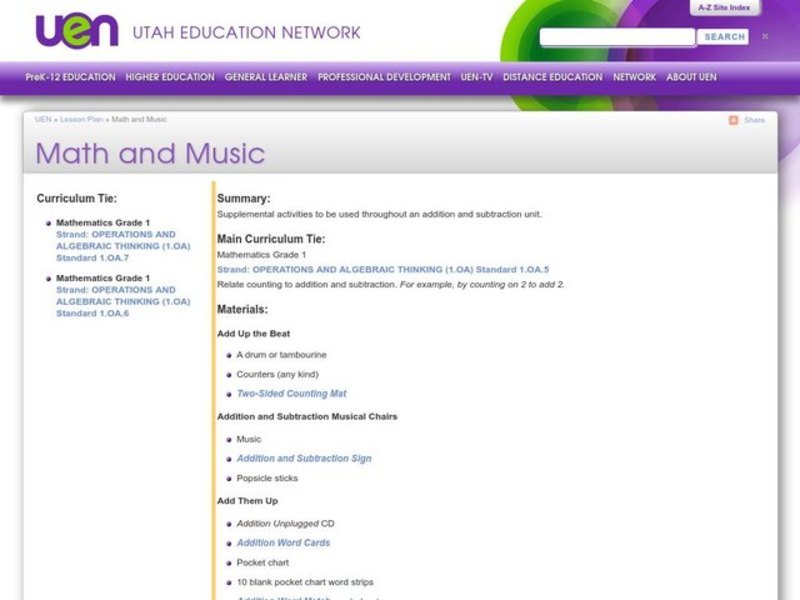This screenshot has width=800, height=600.
Task: Click the orange Share icon
Action: [733, 119]
